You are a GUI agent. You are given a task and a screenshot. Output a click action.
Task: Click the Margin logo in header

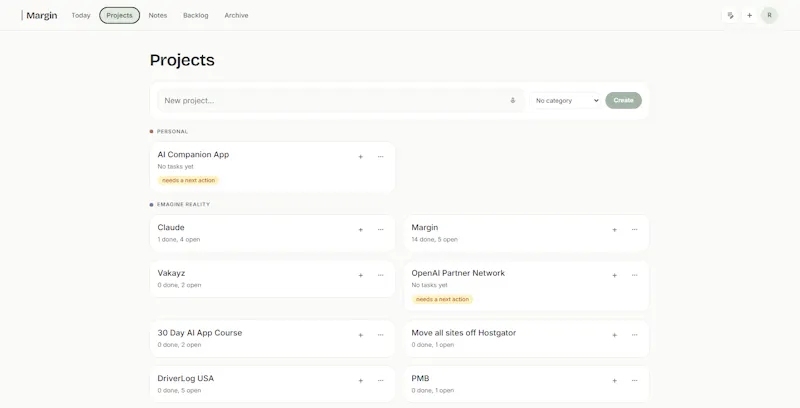click(39, 15)
